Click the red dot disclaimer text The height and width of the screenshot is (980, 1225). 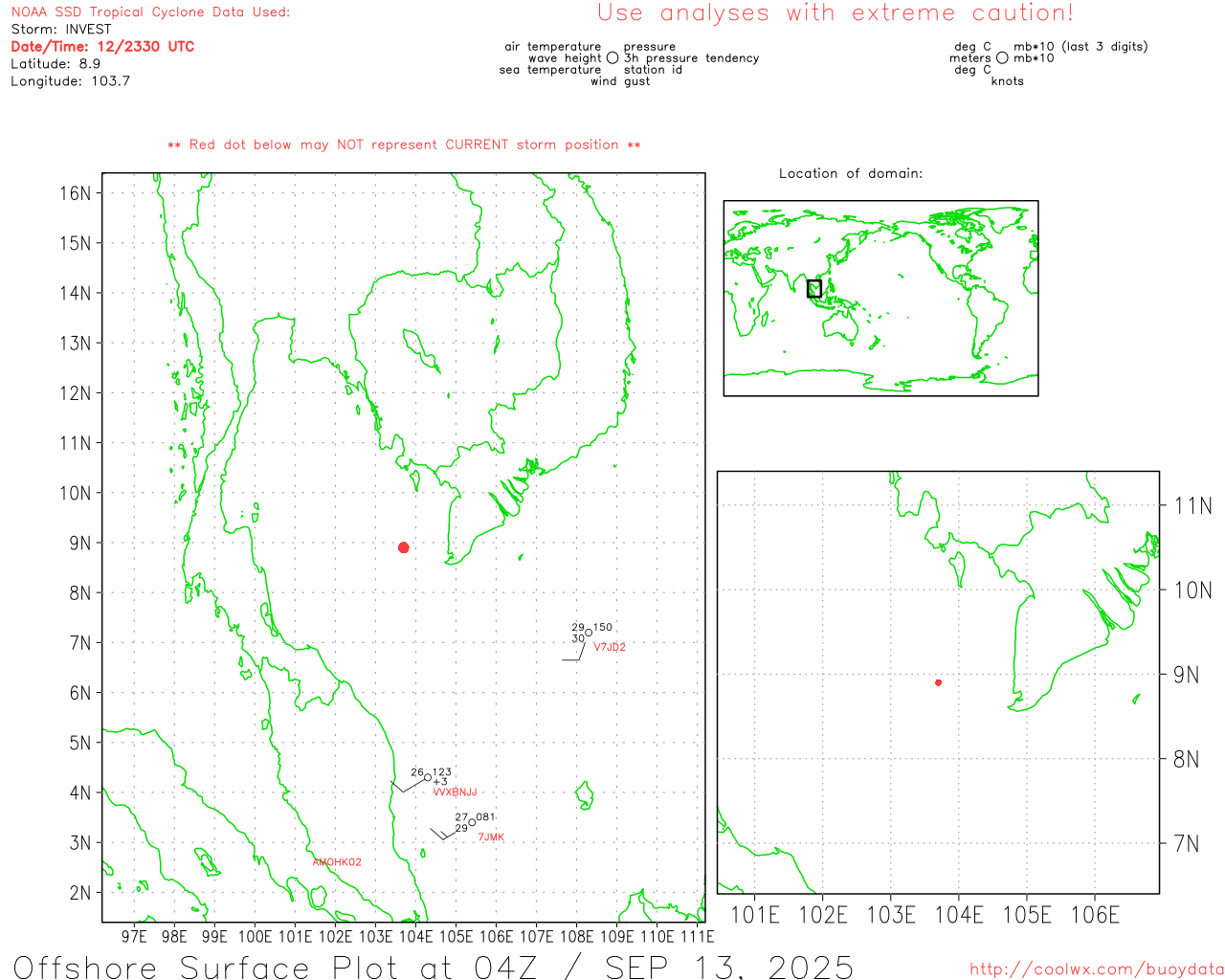(x=404, y=145)
